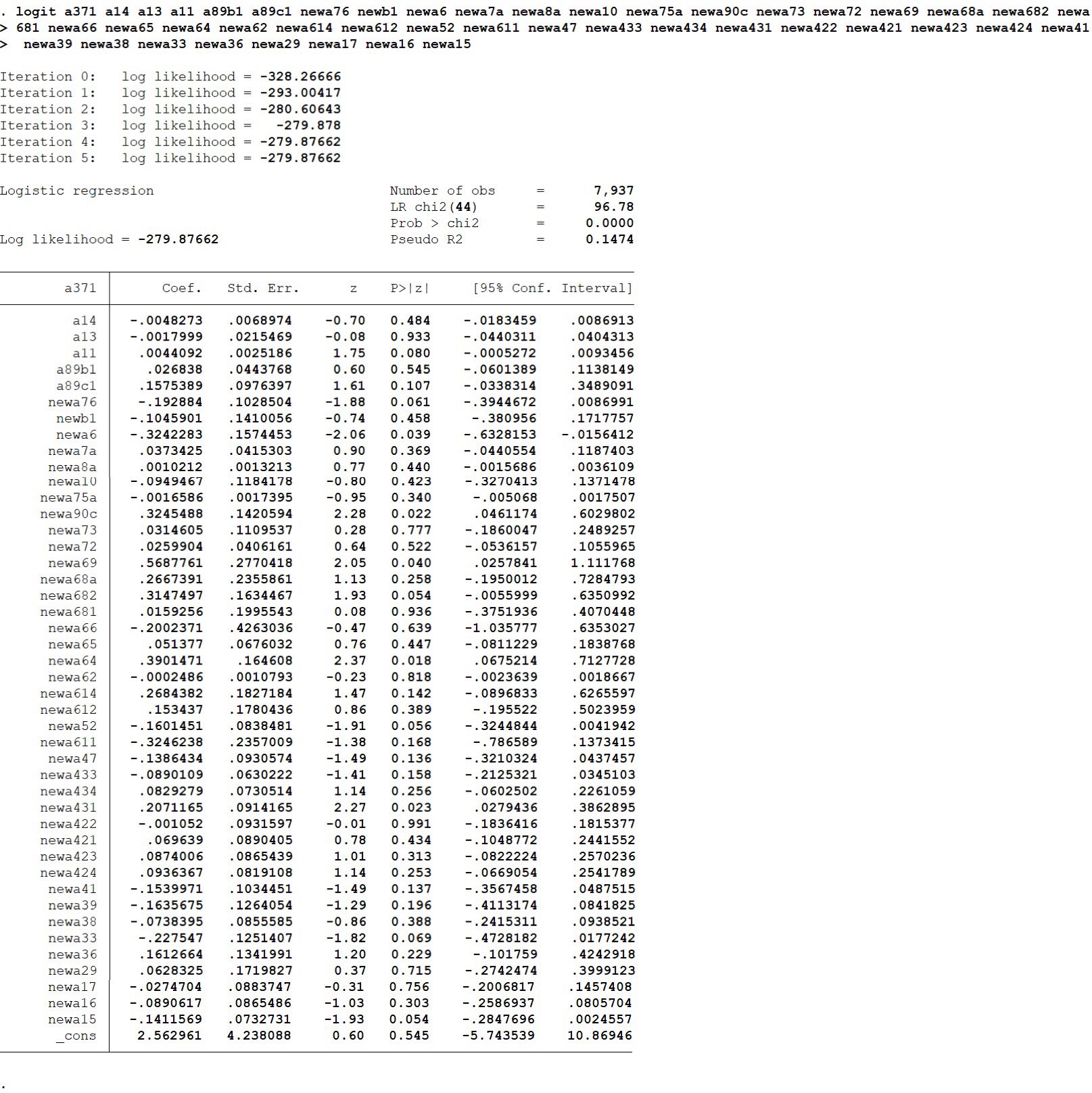
Task: Click the newa64 row label
Action: pos(72,660)
